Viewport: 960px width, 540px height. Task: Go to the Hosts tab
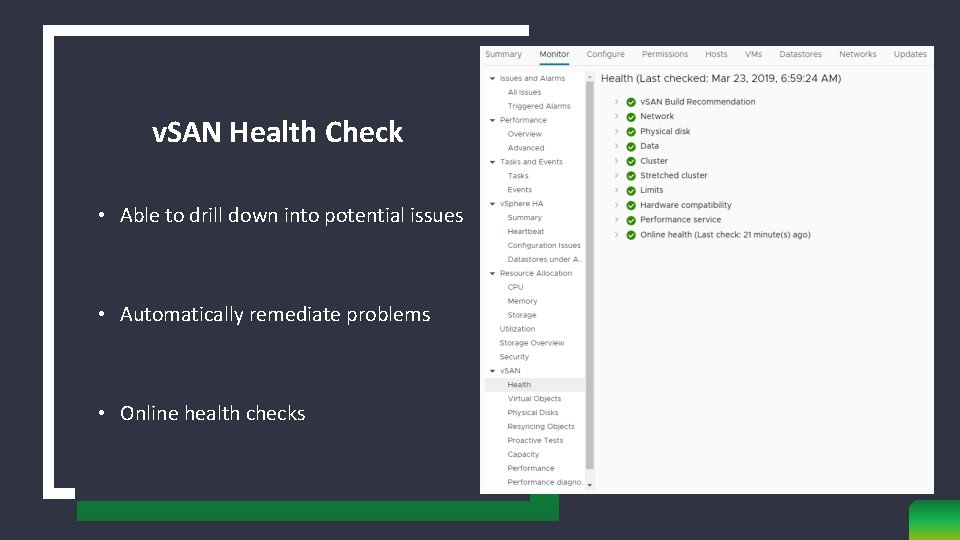coord(716,54)
